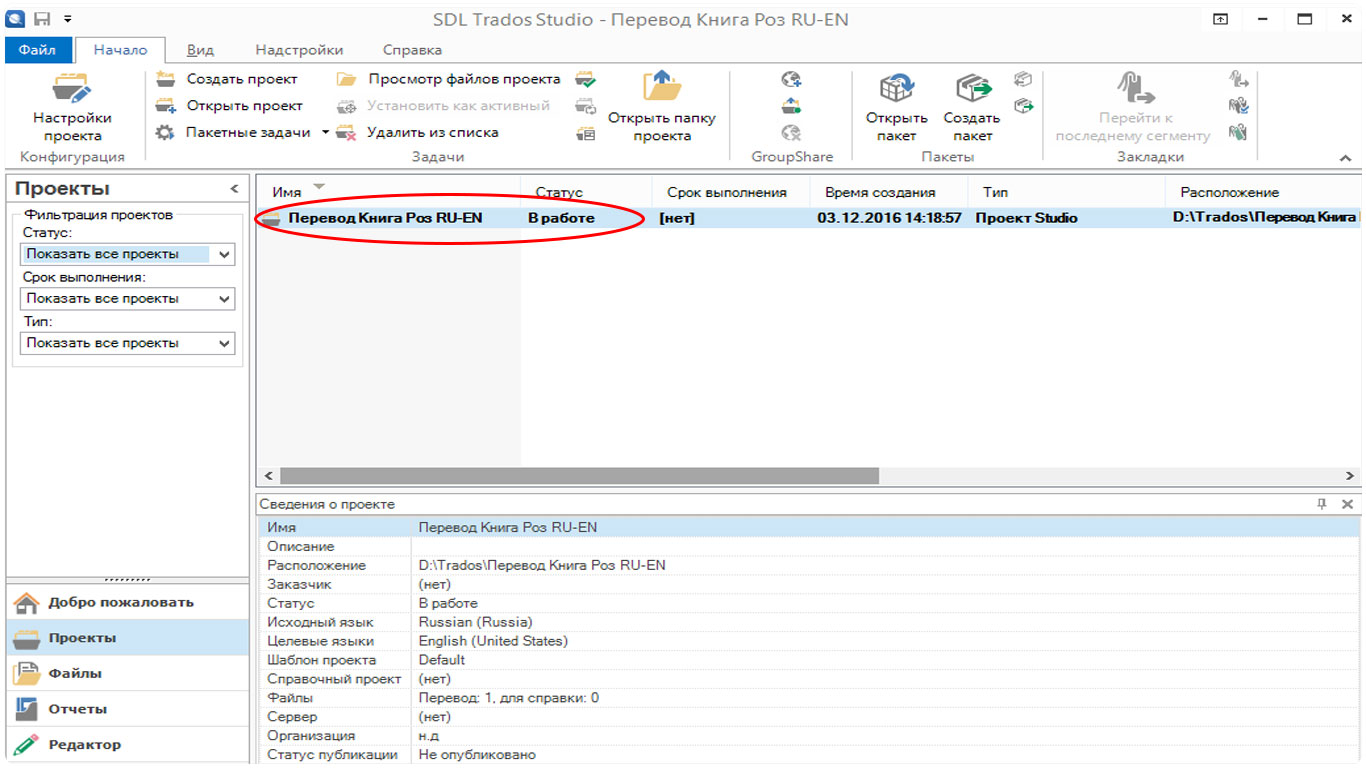Screen dimensions: 1366x768
Task: Collapse the ribbon with the chevron
Action: coord(1345,158)
